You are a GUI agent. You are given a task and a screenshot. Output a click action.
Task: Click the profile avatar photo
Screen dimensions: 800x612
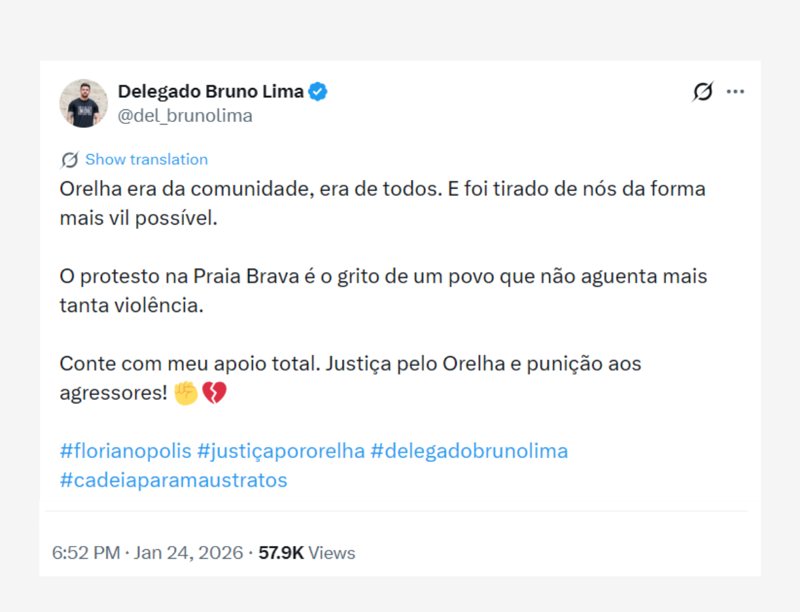[84, 103]
